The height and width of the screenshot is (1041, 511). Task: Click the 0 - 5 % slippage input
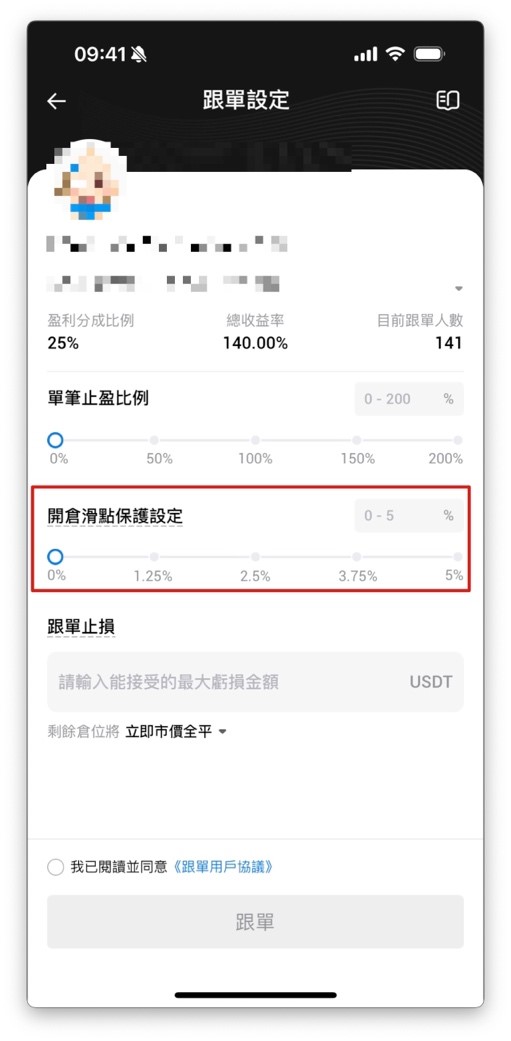409,516
